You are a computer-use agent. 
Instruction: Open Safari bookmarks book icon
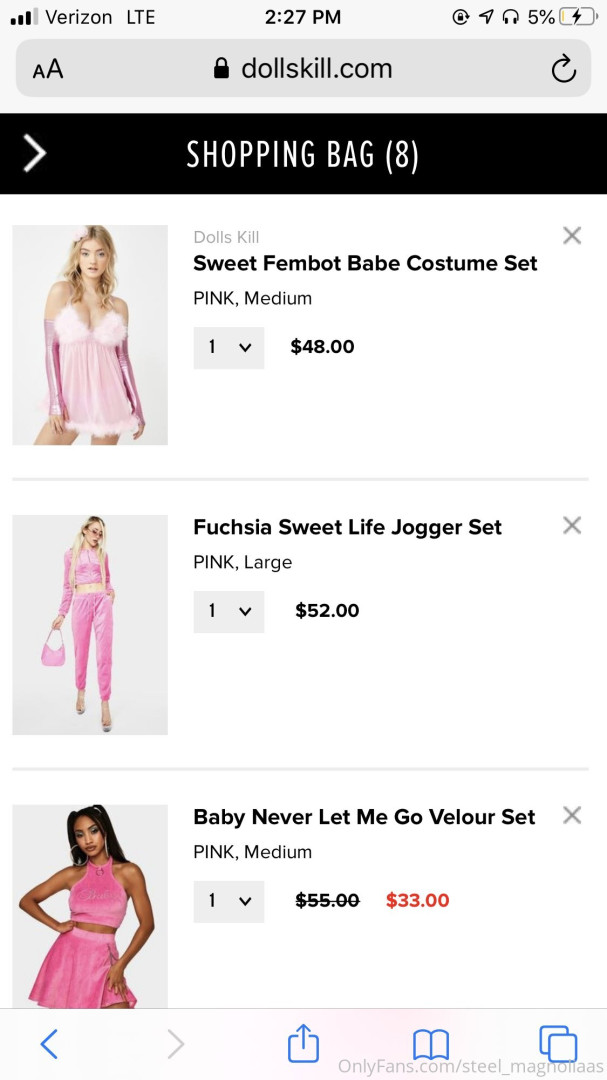coord(431,1044)
